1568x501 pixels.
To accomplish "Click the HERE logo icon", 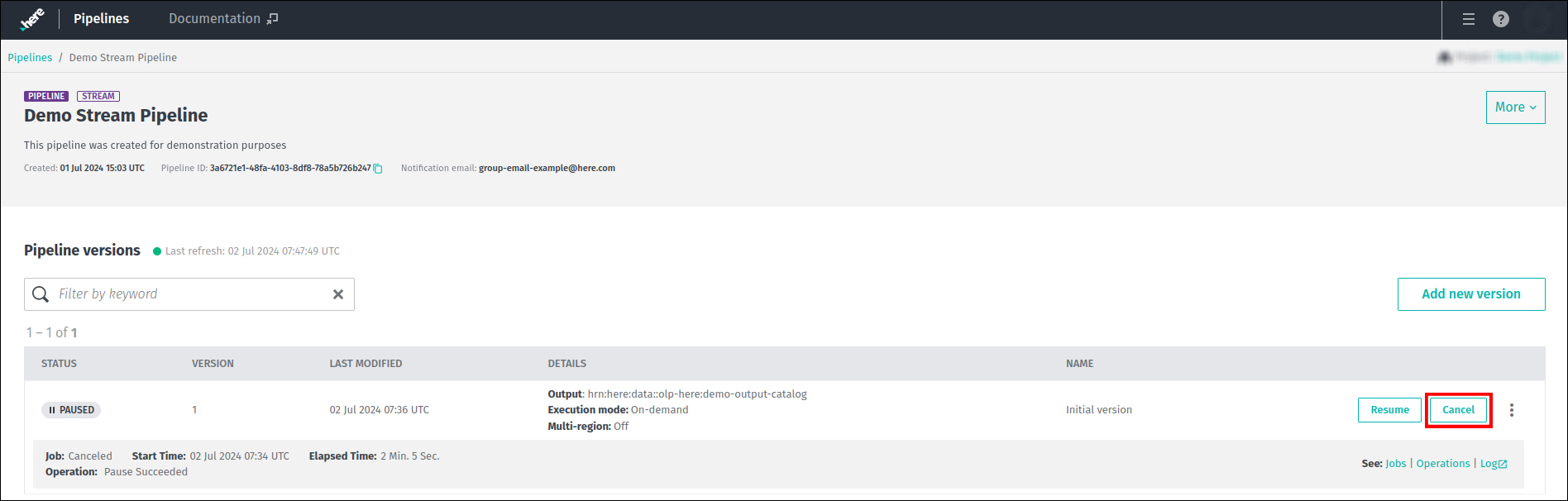I will pyautogui.click(x=32, y=19).
